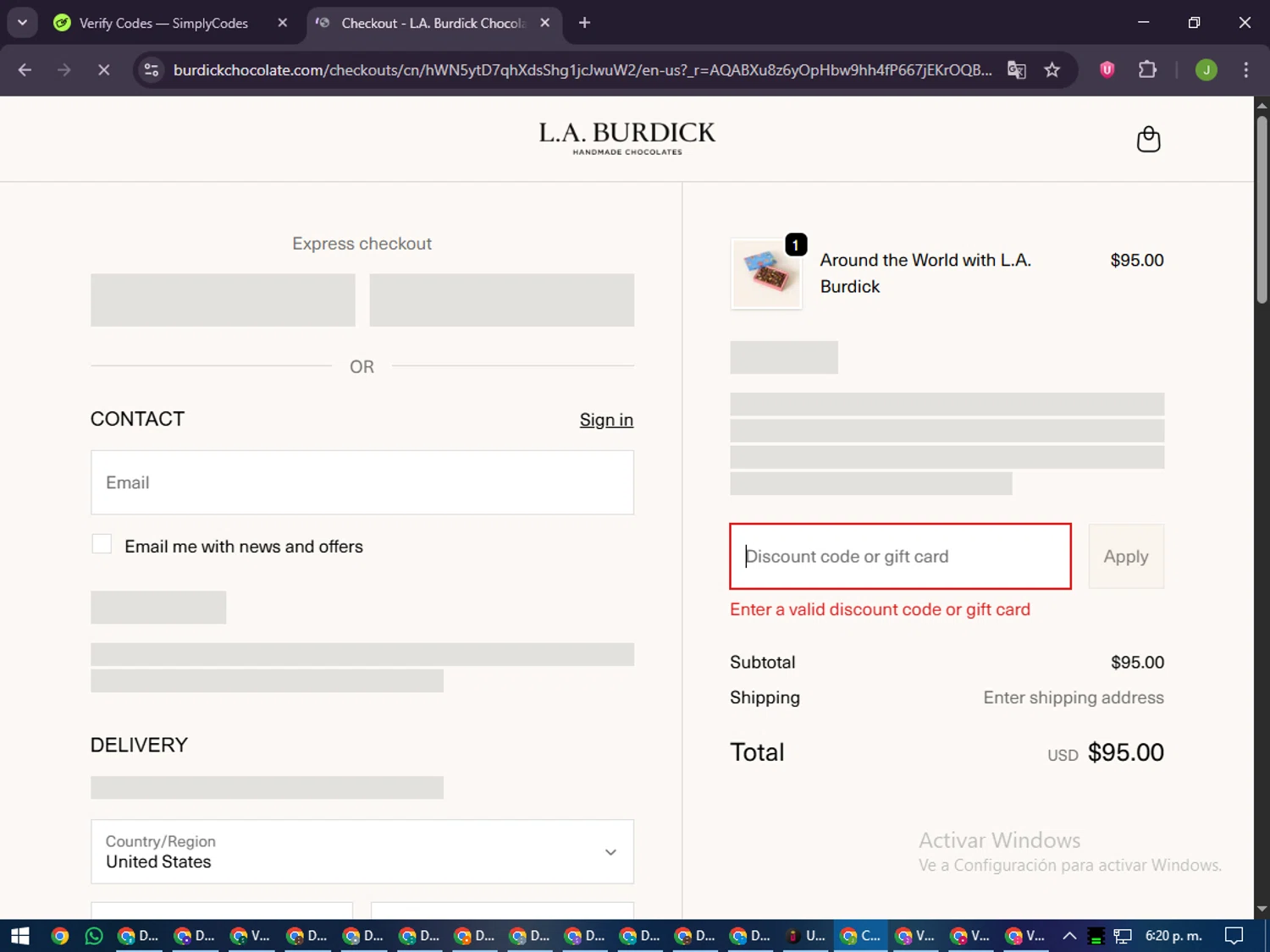Switch to Verify Codes — SimplyCodes tab
This screenshot has width=1270, height=952.
coord(163,23)
